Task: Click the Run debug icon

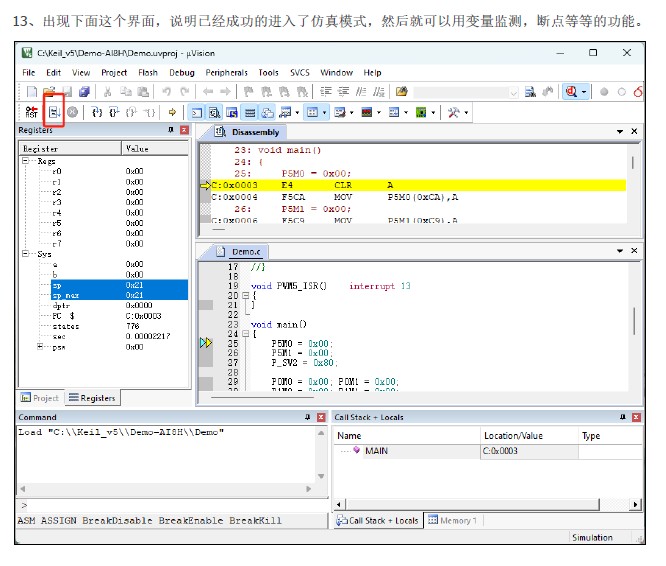Action: tap(54, 112)
